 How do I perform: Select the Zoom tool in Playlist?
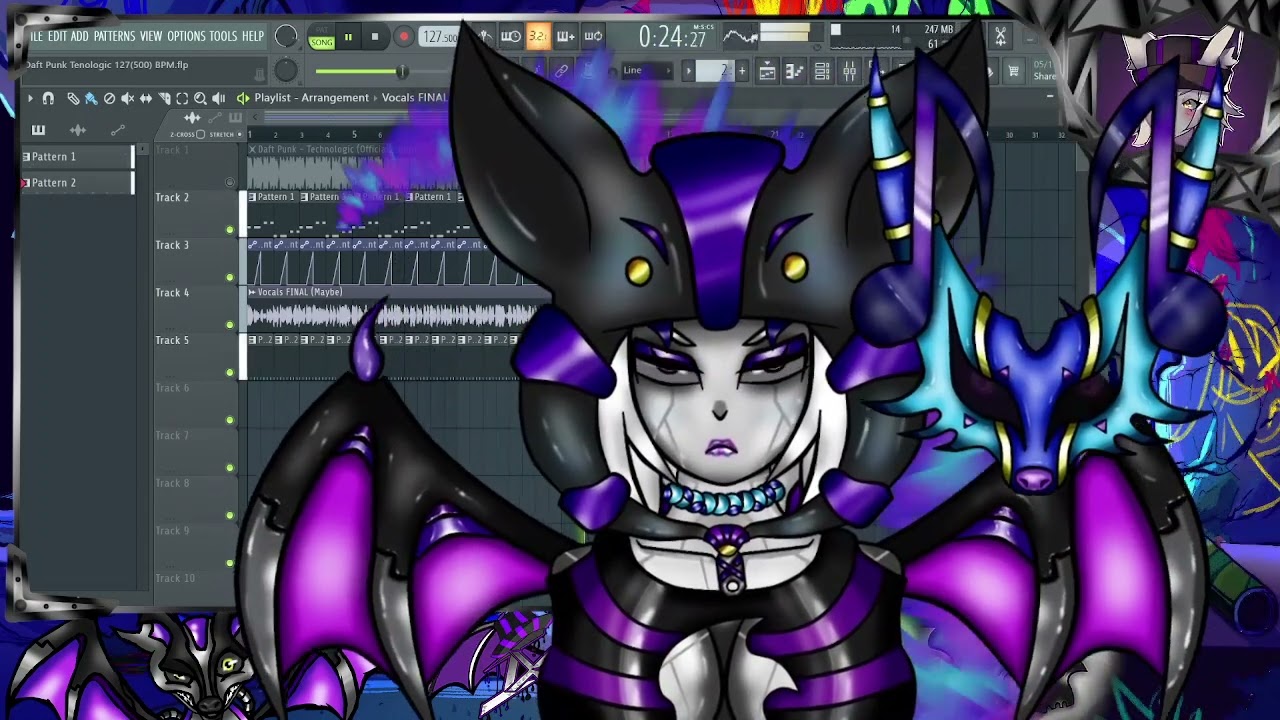coord(200,98)
